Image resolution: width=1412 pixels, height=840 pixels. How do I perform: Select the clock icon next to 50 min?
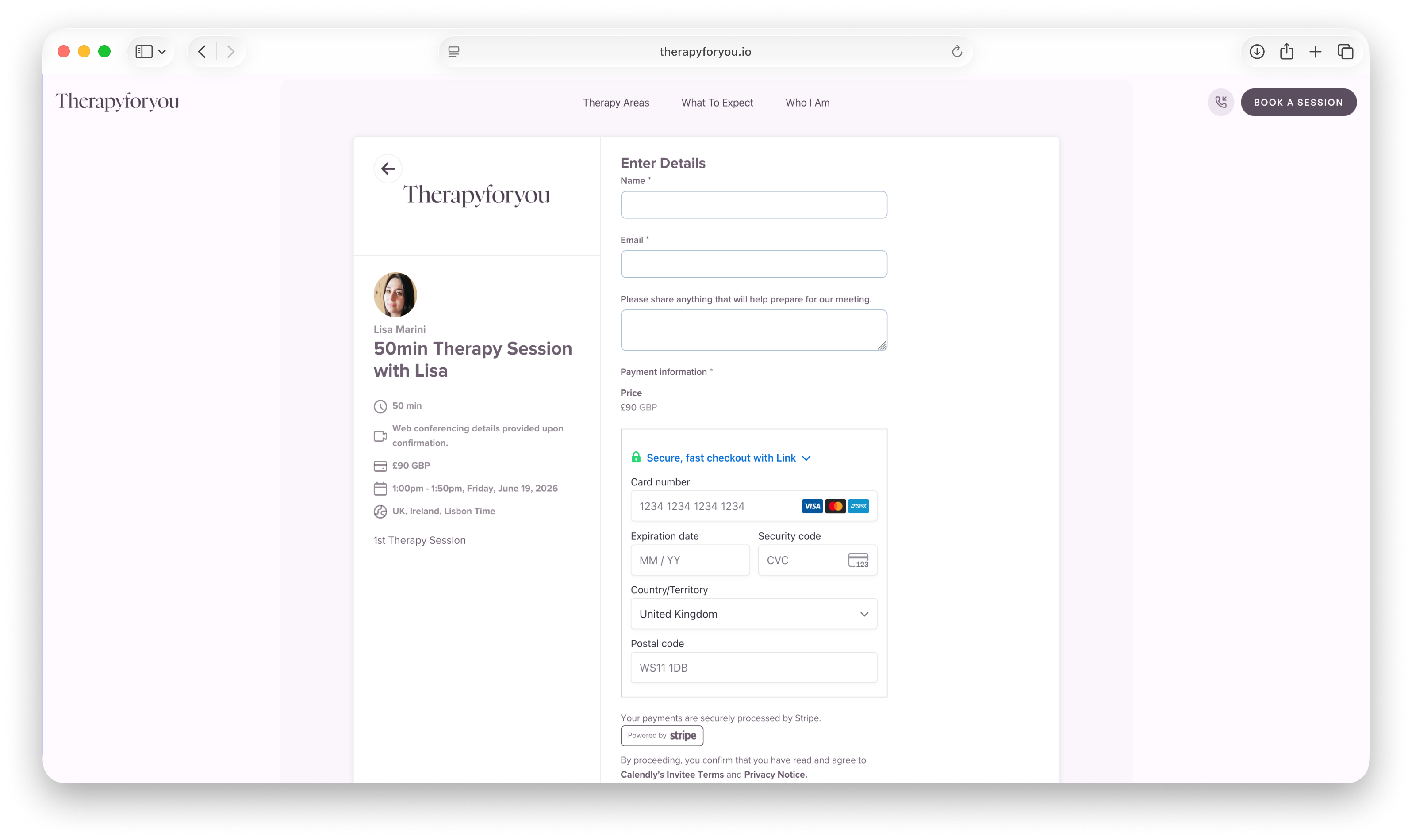click(380, 405)
